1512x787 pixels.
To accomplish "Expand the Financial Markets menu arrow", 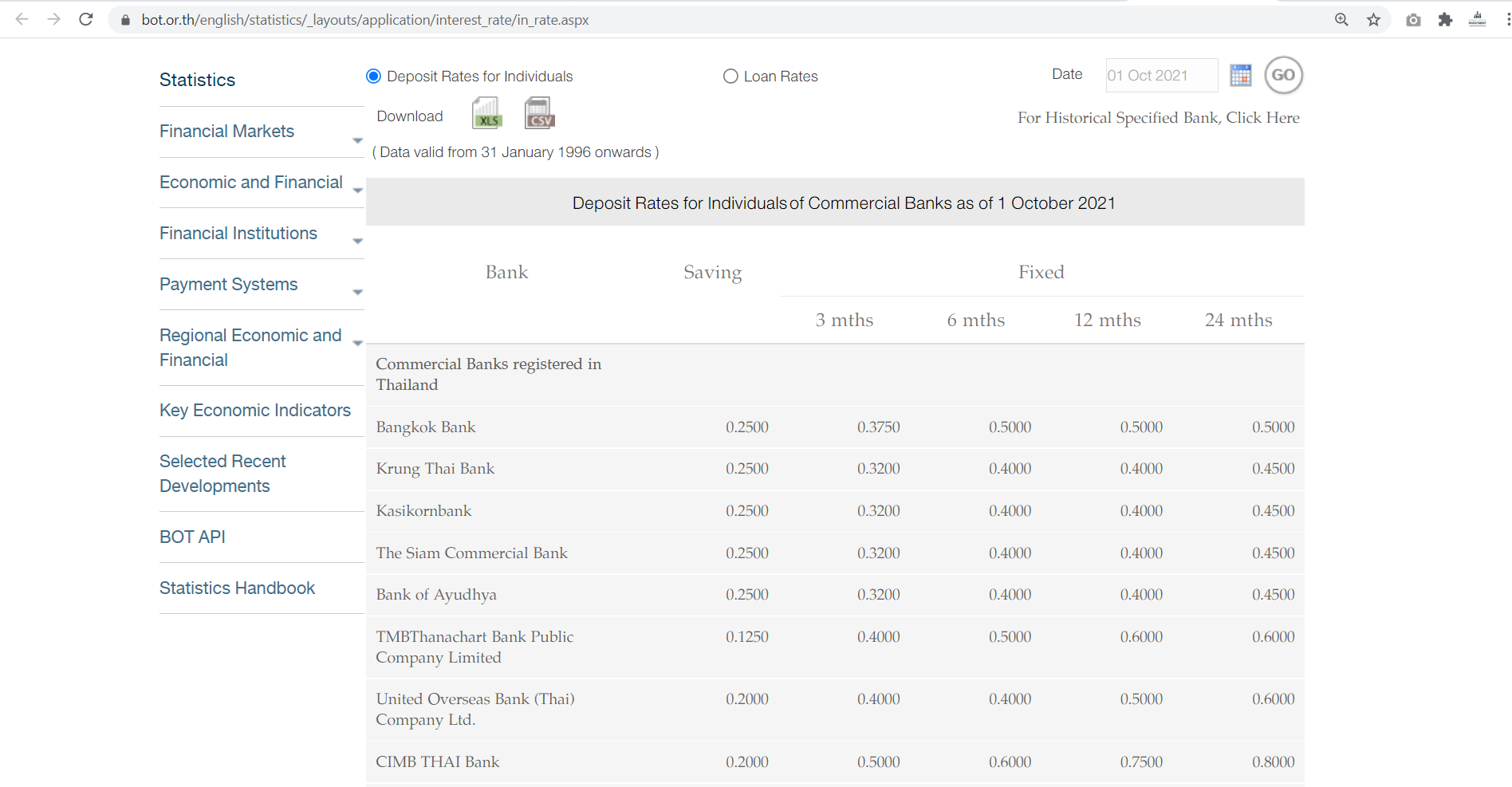I will [x=357, y=140].
